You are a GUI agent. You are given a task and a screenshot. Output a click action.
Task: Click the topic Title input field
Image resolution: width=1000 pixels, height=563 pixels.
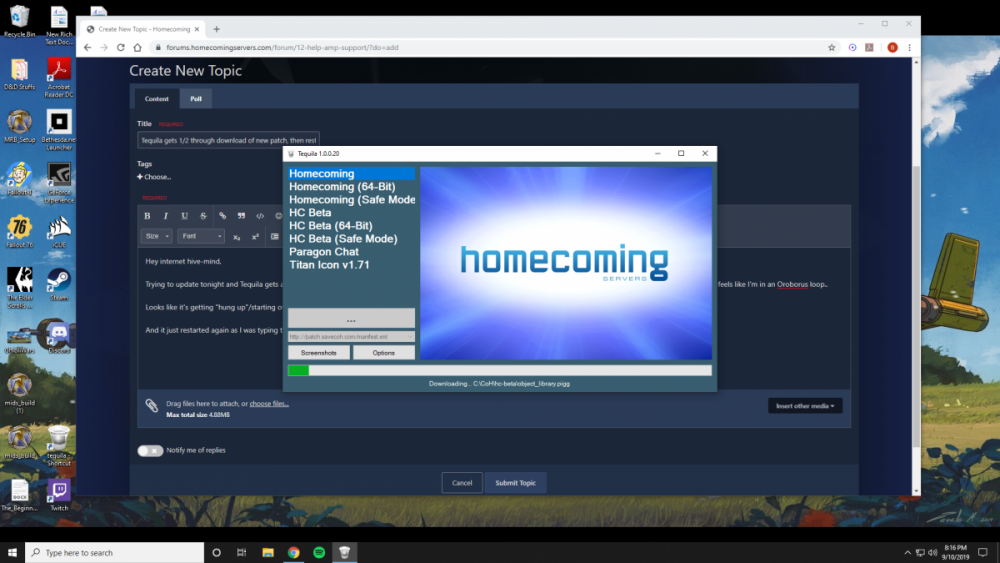click(x=228, y=140)
